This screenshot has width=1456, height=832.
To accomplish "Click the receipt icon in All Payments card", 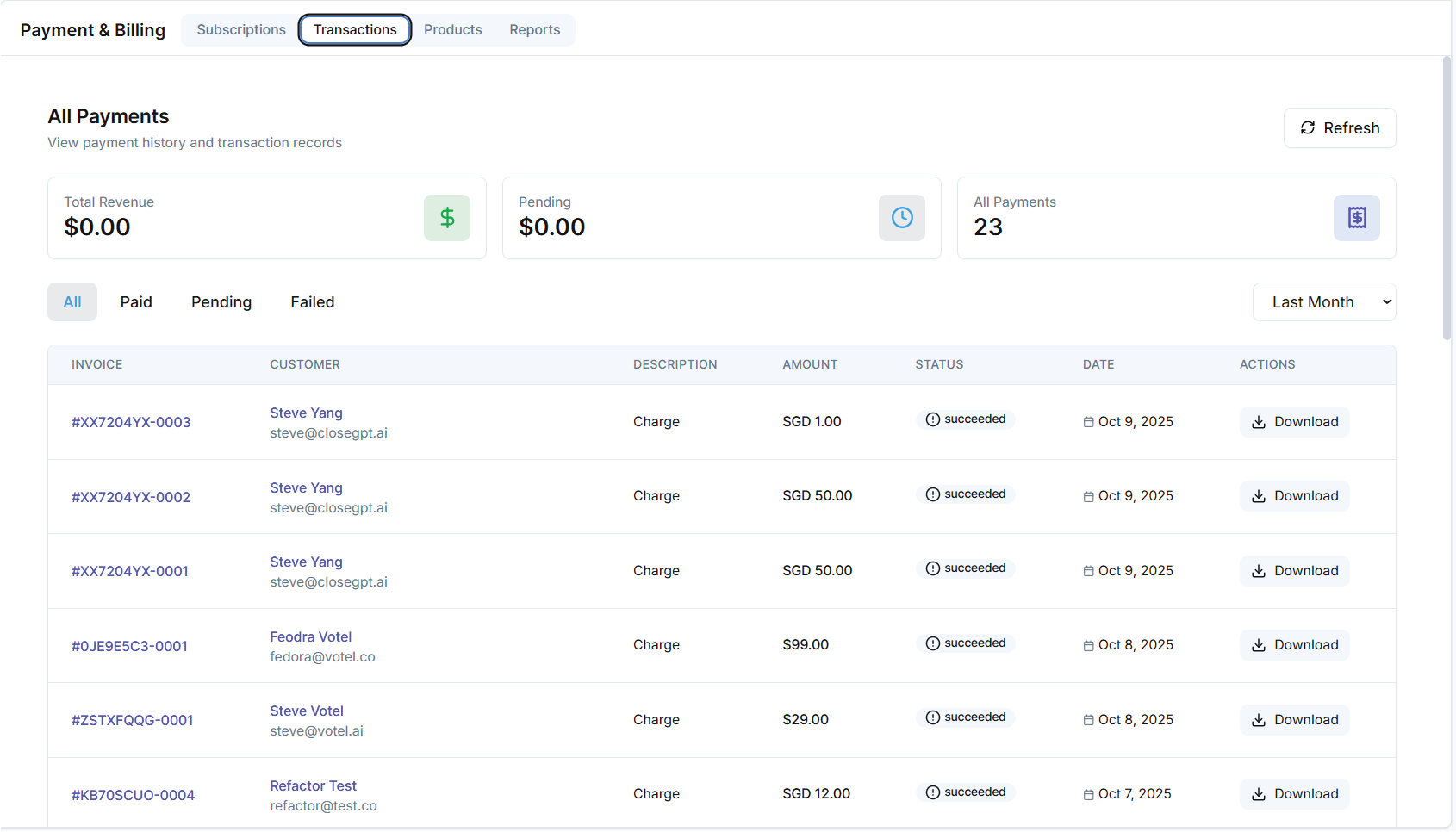I will (x=1356, y=218).
